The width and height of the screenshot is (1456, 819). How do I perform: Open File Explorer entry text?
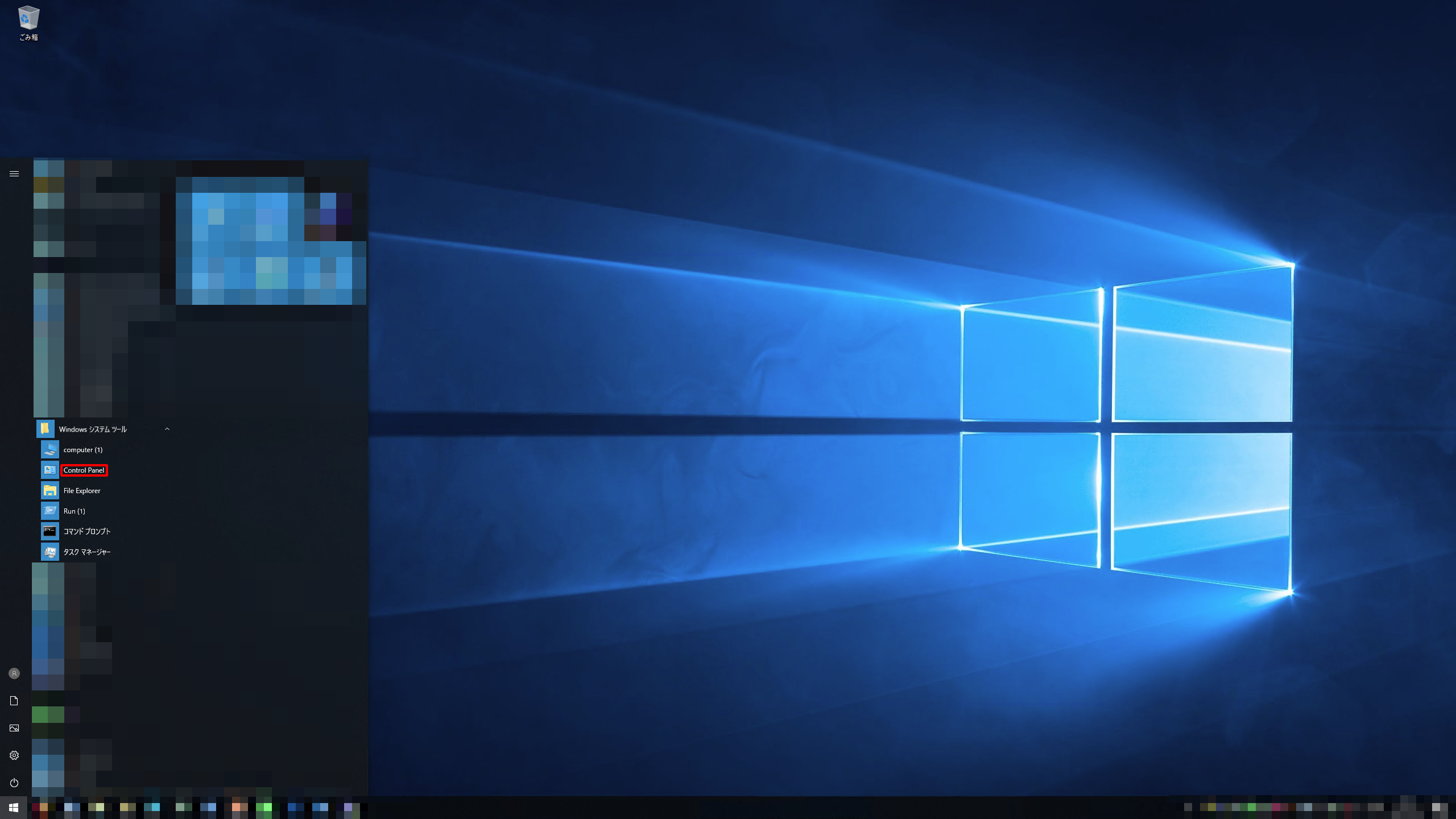pyautogui.click(x=82, y=491)
